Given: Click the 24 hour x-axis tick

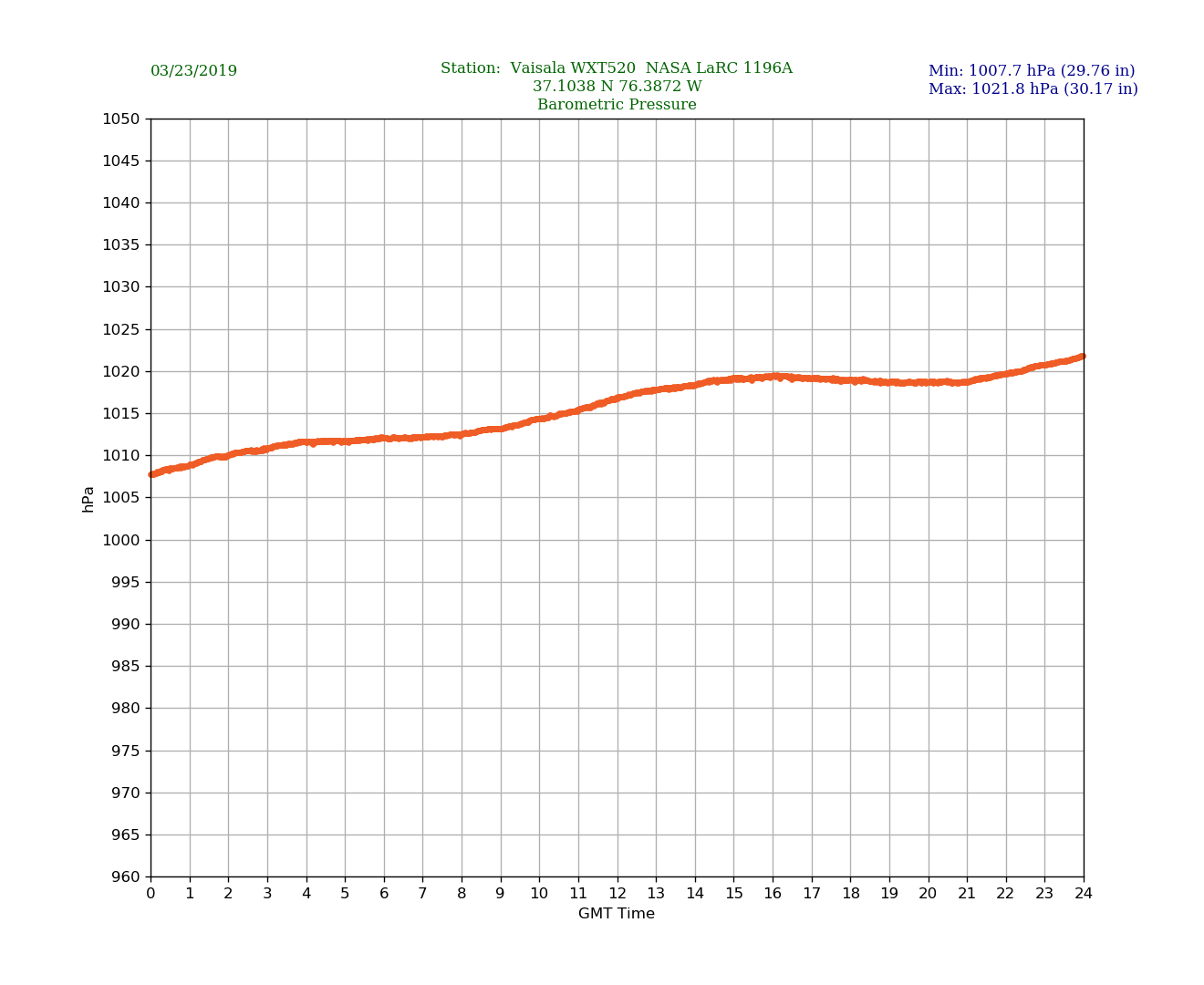Looking at the screenshot, I should (x=1084, y=894).
